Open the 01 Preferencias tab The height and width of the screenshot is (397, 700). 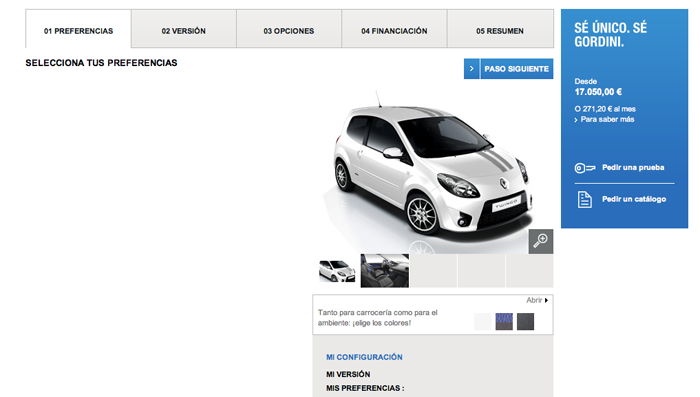pyautogui.click(x=78, y=29)
